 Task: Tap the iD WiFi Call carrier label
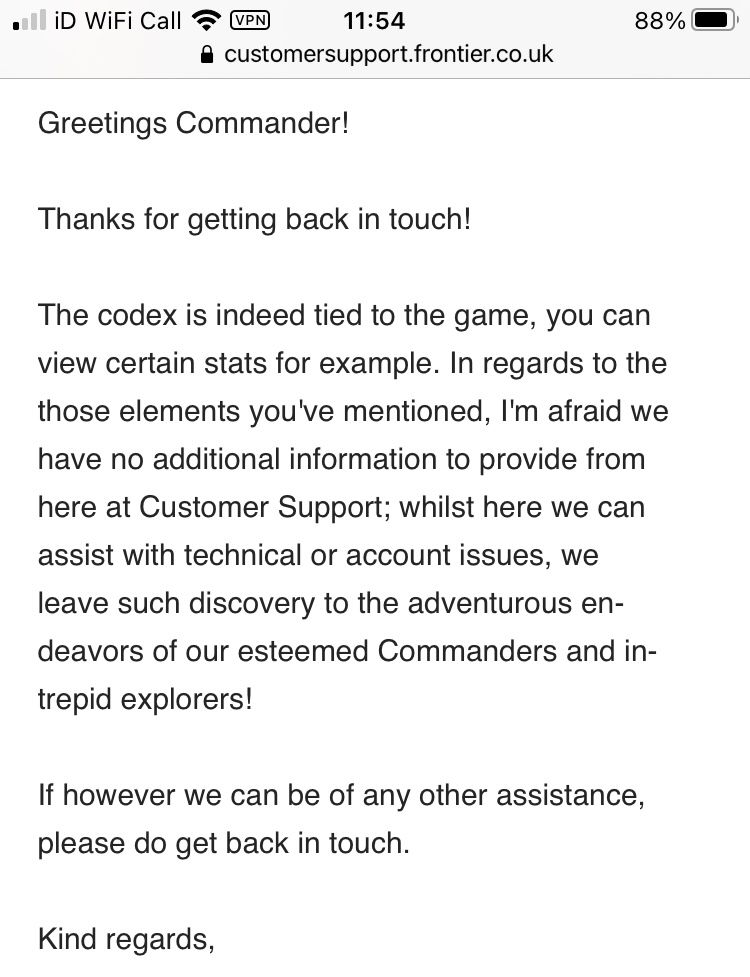tap(118, 21)
